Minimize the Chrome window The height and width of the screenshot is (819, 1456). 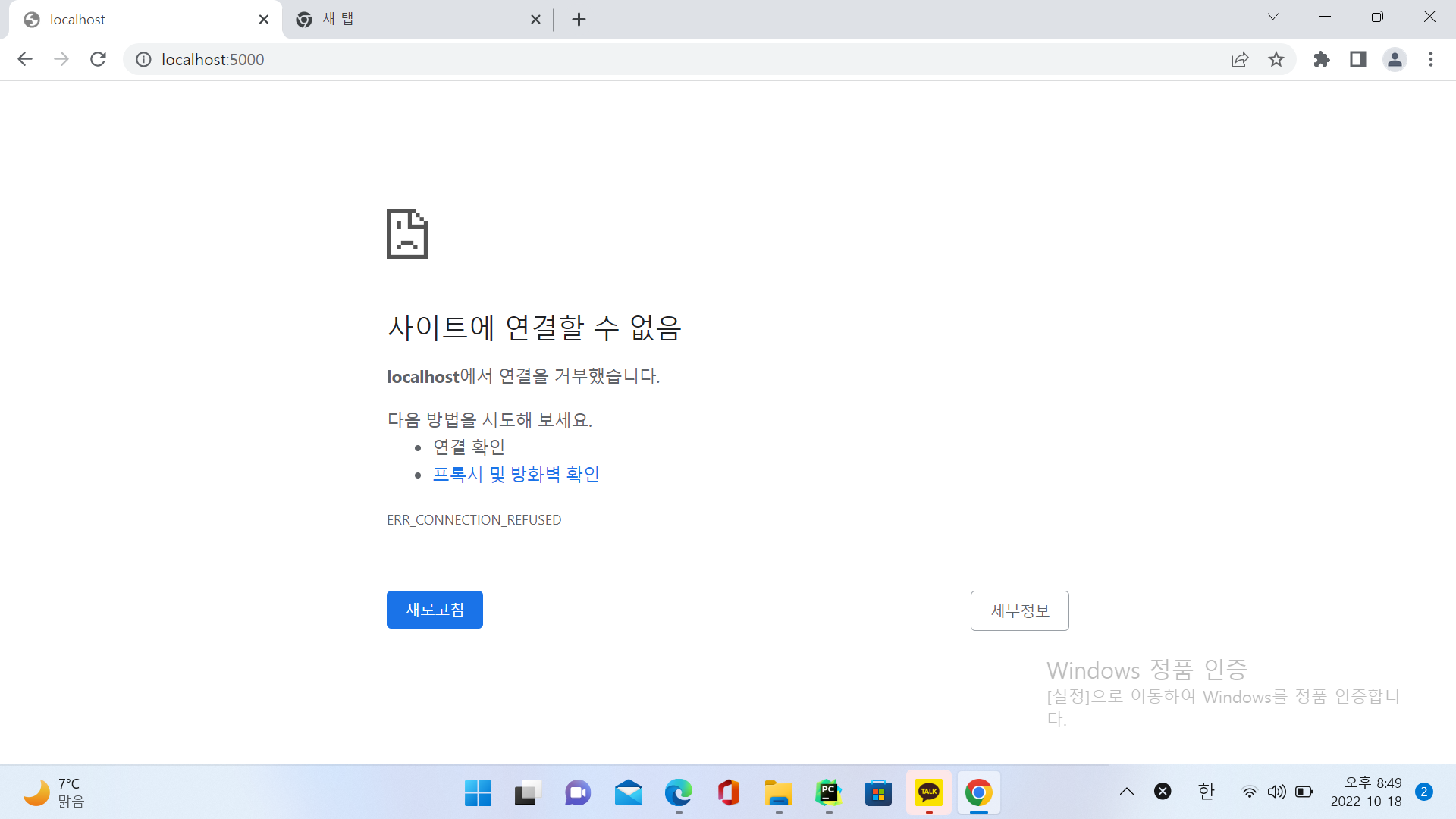pyautogui.click(x=1325, y=17)
